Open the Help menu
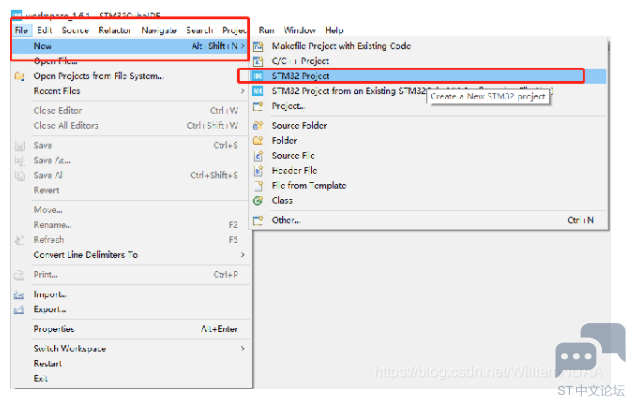Screen dimensions: 634x406 pyautogui.click(x=334, y=30)
